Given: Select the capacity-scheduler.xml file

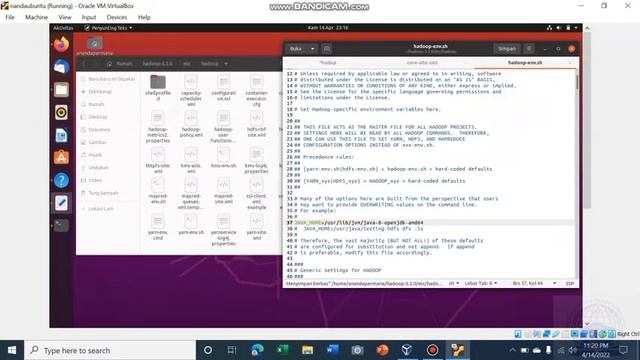Looking at the screenshot, I should 191,90.
